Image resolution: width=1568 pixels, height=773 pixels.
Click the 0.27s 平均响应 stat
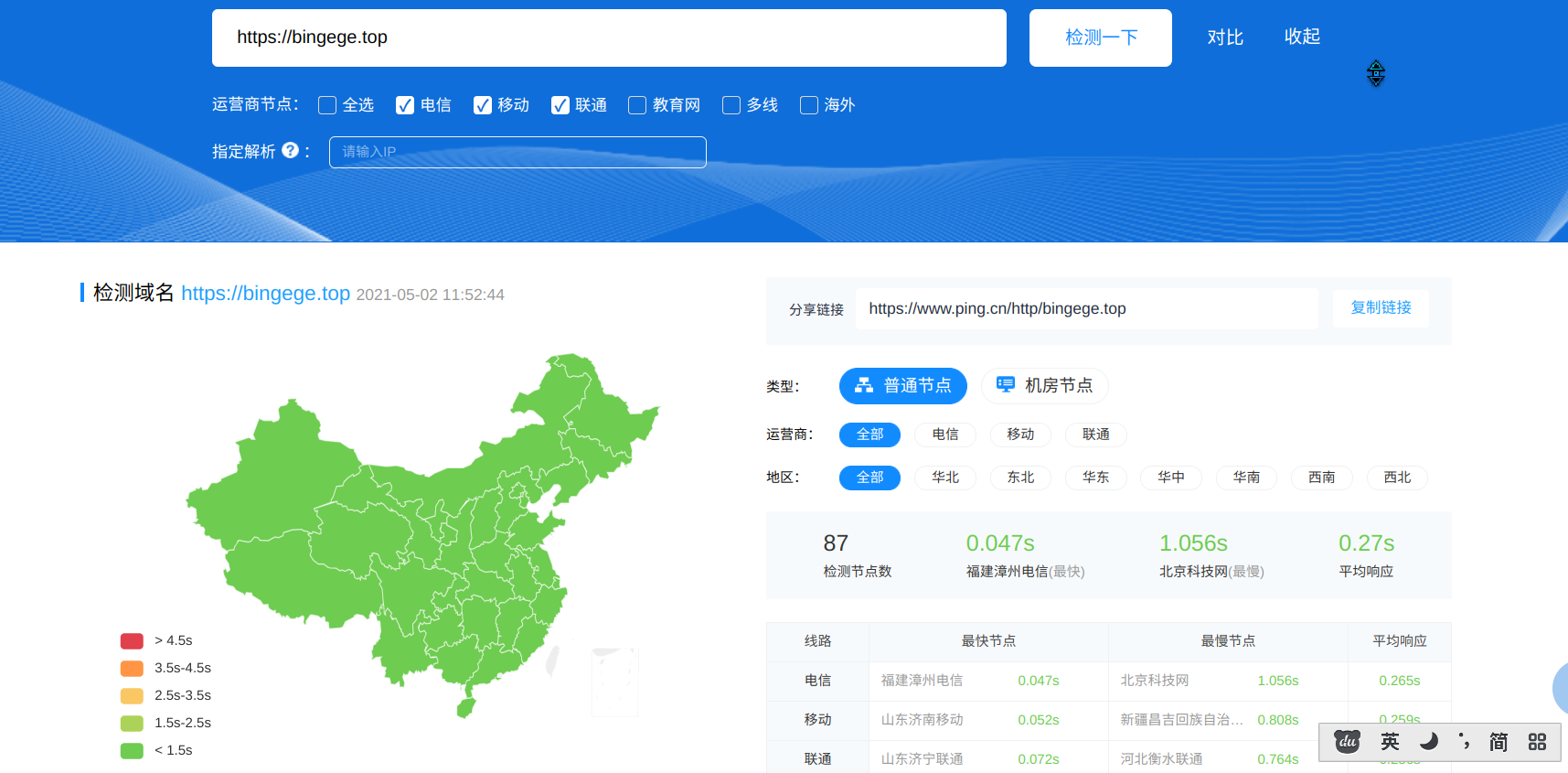click(1366, 555)
